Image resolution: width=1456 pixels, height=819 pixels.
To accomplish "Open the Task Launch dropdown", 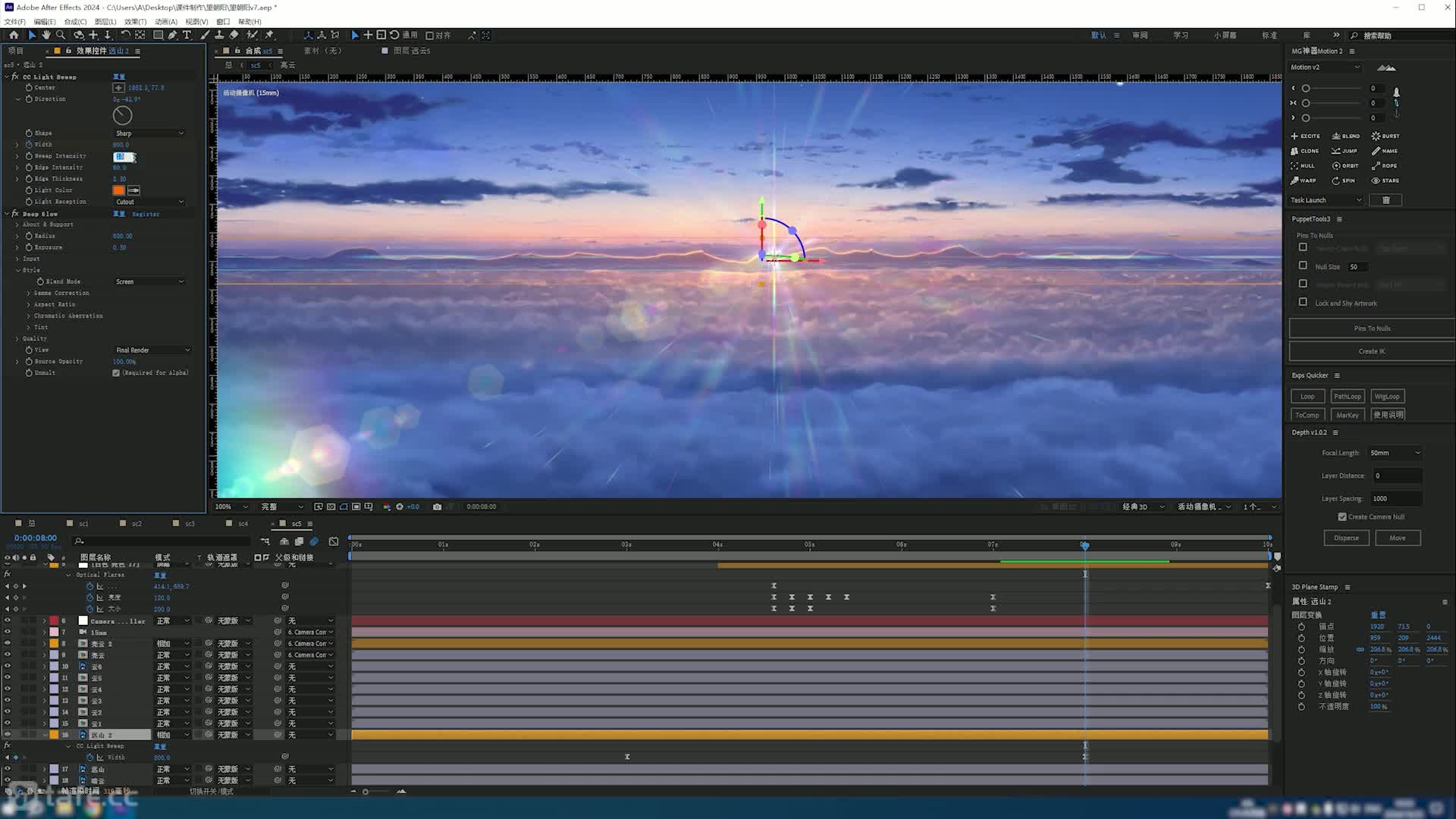I will click(x=1326, y=200).
